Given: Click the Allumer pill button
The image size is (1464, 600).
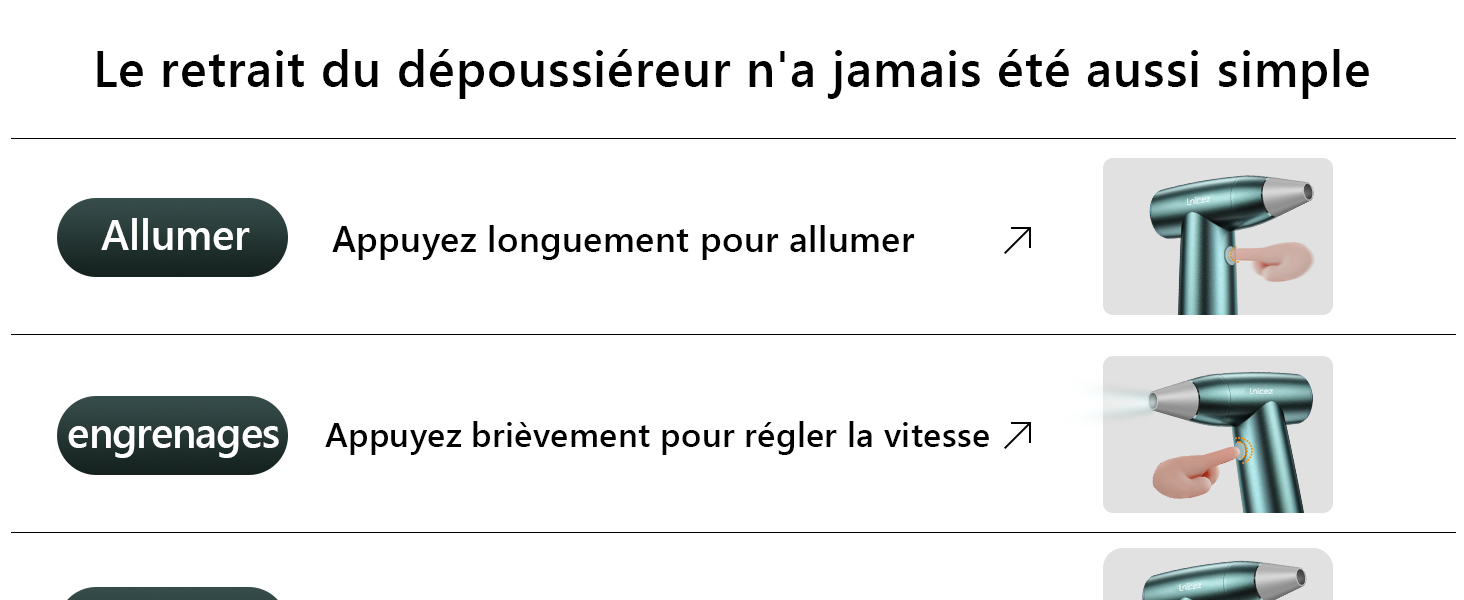Looking at the screenshot, I should click(172, 237).
